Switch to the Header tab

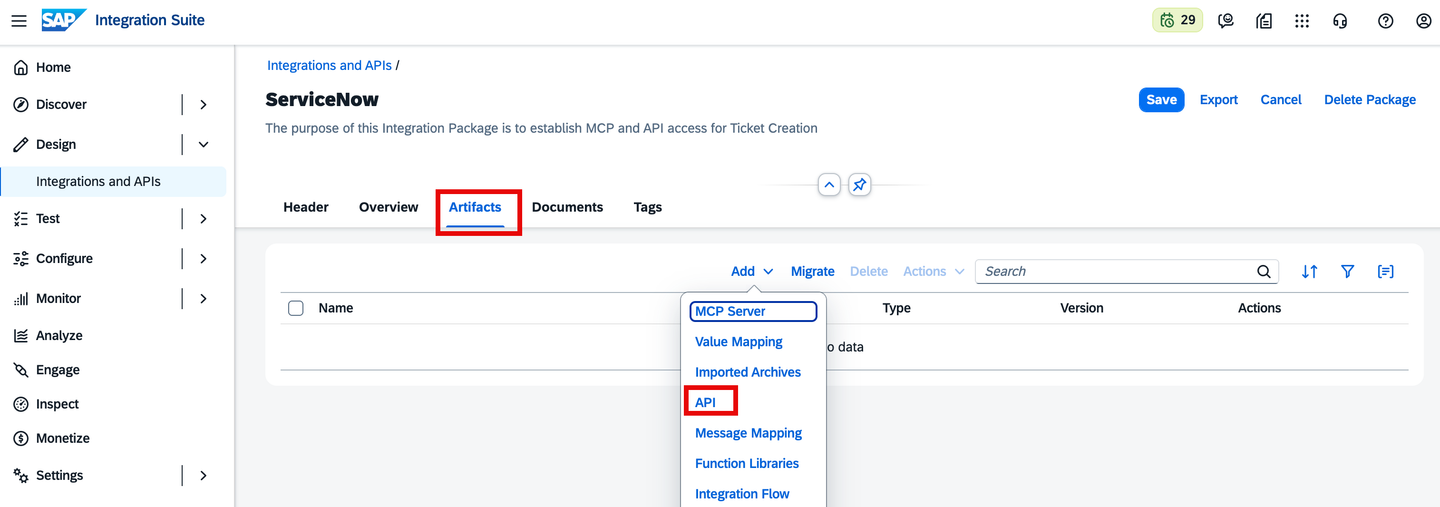pos(306,207)
